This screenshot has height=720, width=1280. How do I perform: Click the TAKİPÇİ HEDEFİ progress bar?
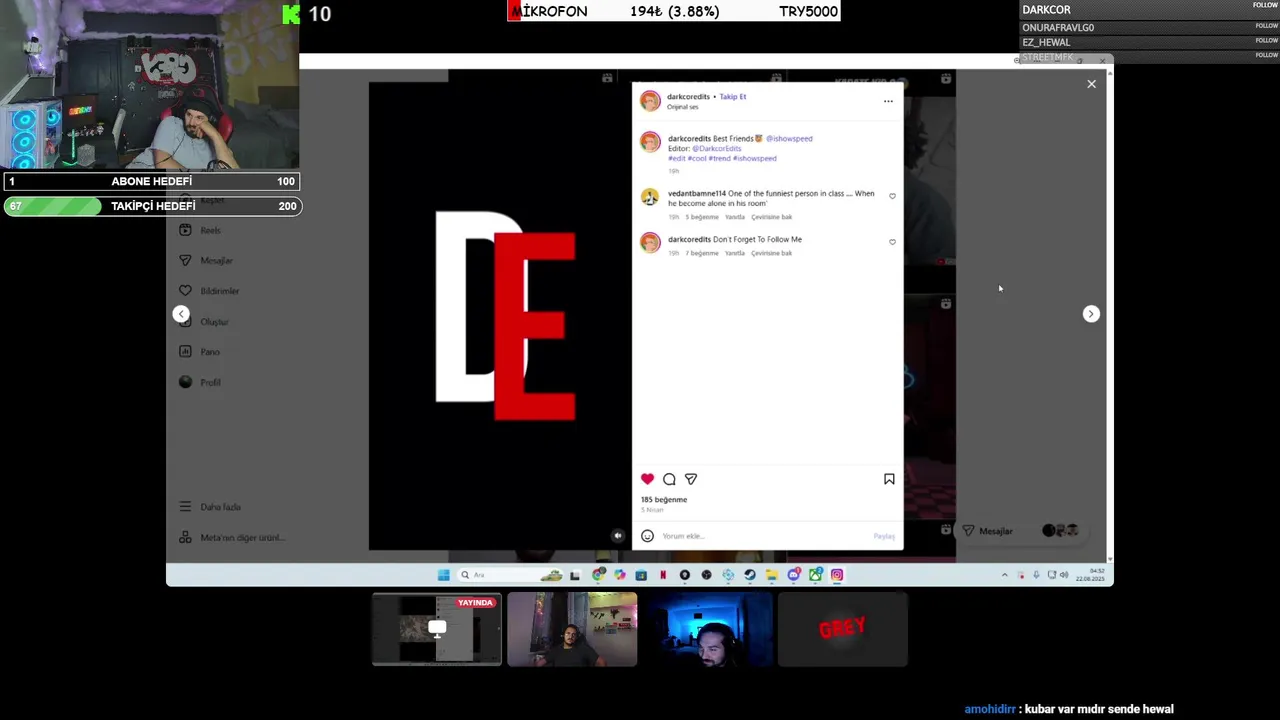coord(151,206)
